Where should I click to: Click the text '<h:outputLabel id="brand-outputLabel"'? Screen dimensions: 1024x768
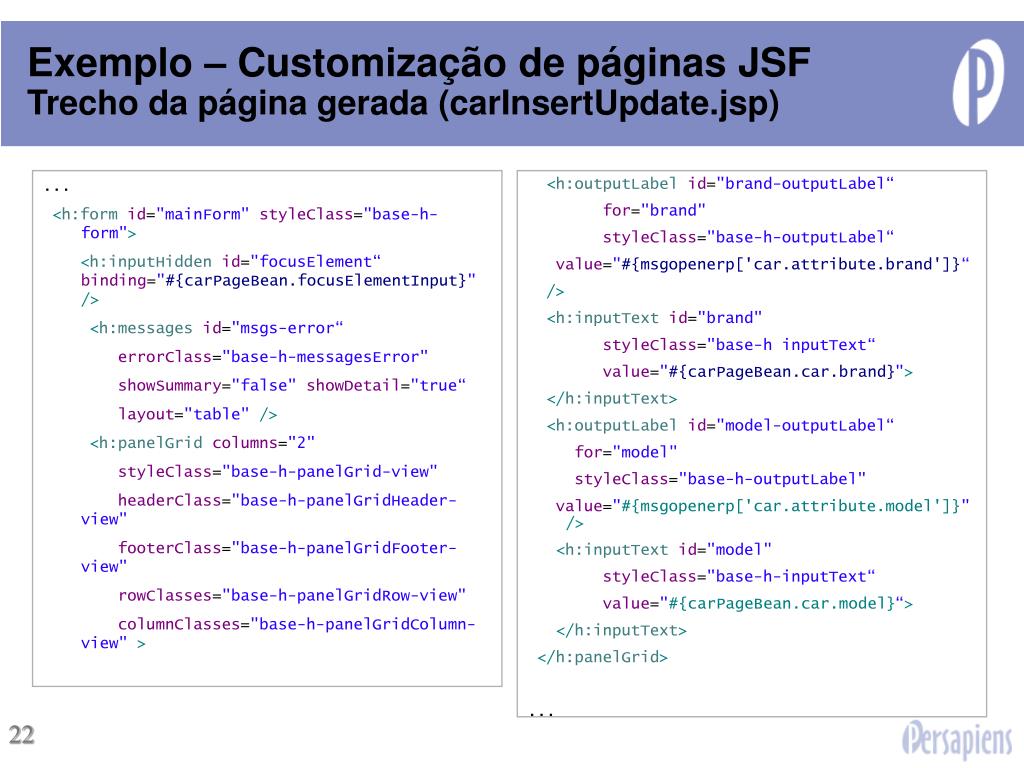pyautogui.click(x=720, y=184)
